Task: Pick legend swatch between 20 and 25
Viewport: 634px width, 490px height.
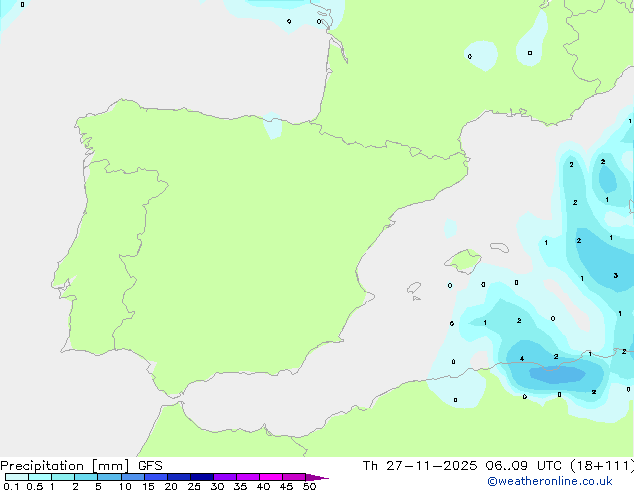Action: coord(178,477)
